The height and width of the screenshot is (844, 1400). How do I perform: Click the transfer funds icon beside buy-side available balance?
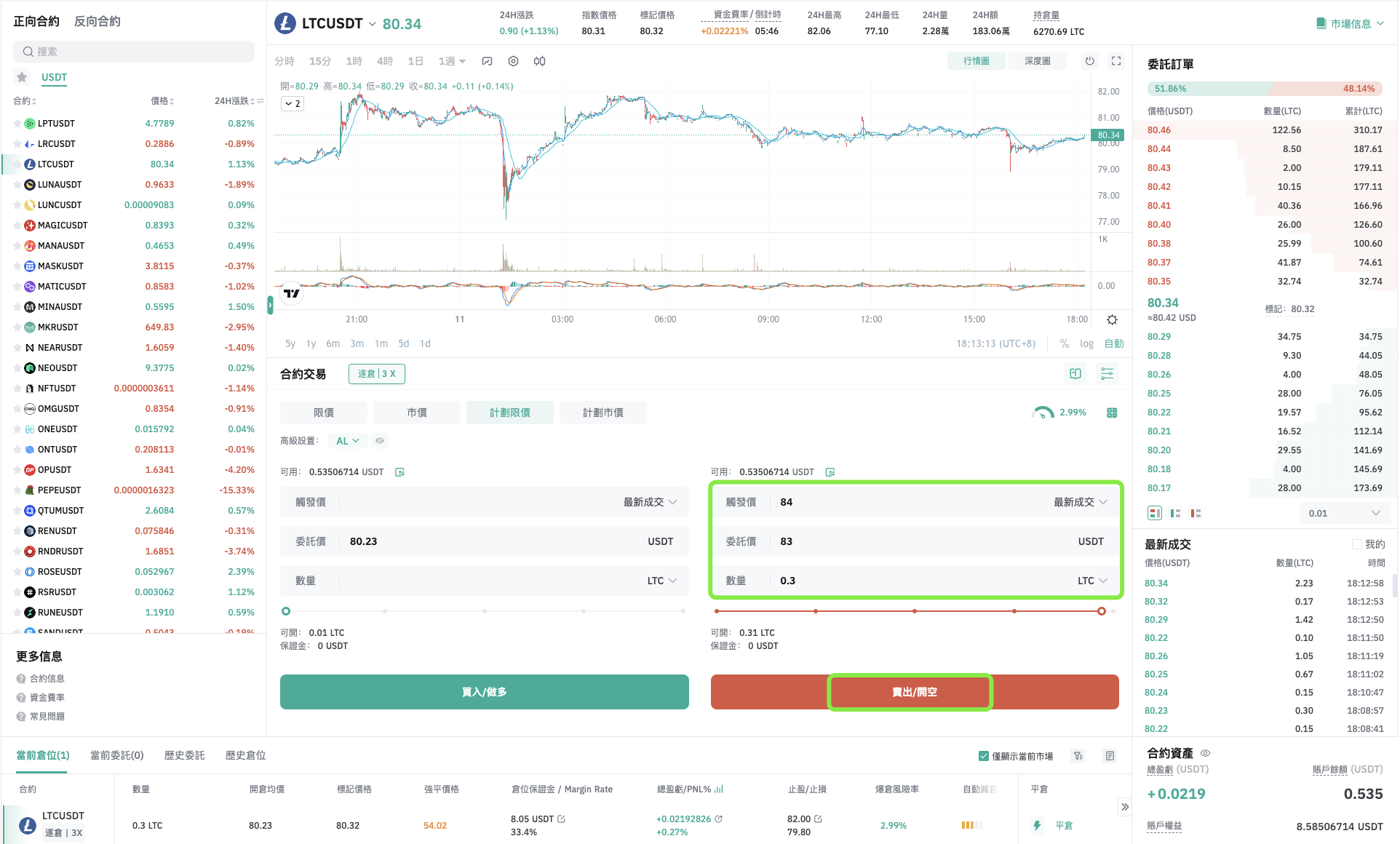pyautogui.click(x=399, y=472)
